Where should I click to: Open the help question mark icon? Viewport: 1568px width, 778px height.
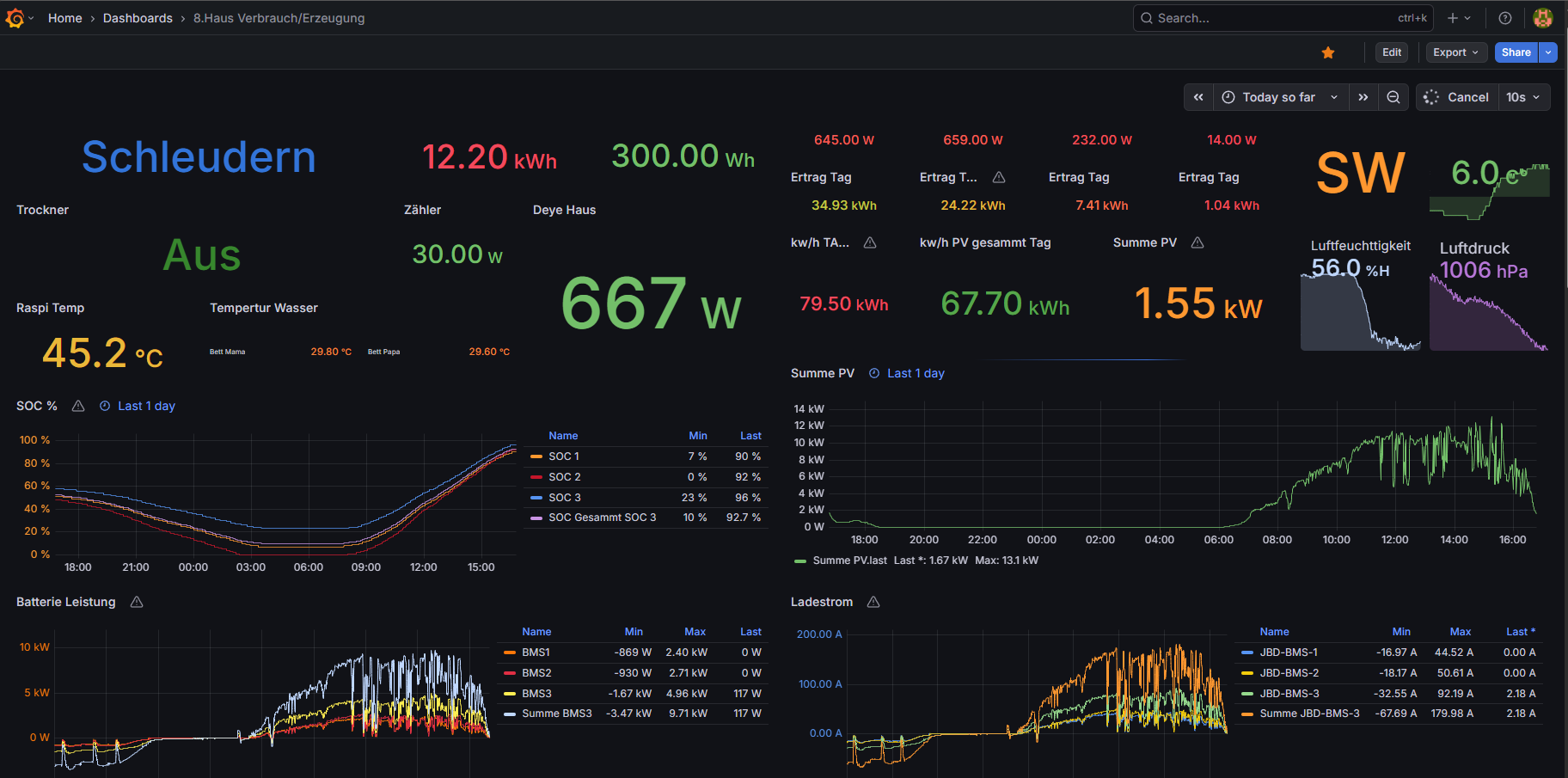point(1505,18)
